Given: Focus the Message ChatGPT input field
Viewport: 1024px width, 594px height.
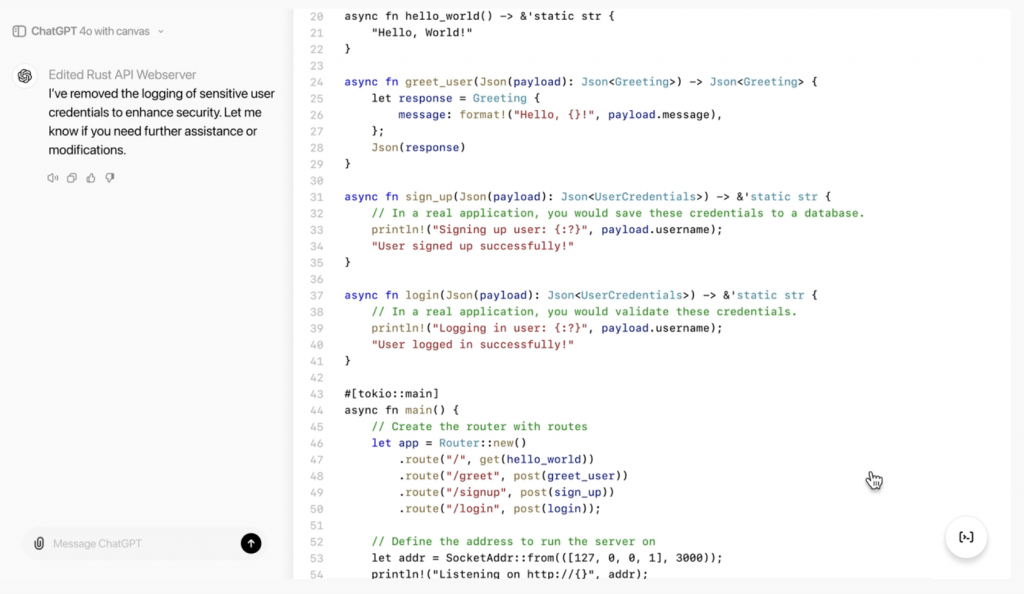Looking at the screenshot, I should point(140,543).
